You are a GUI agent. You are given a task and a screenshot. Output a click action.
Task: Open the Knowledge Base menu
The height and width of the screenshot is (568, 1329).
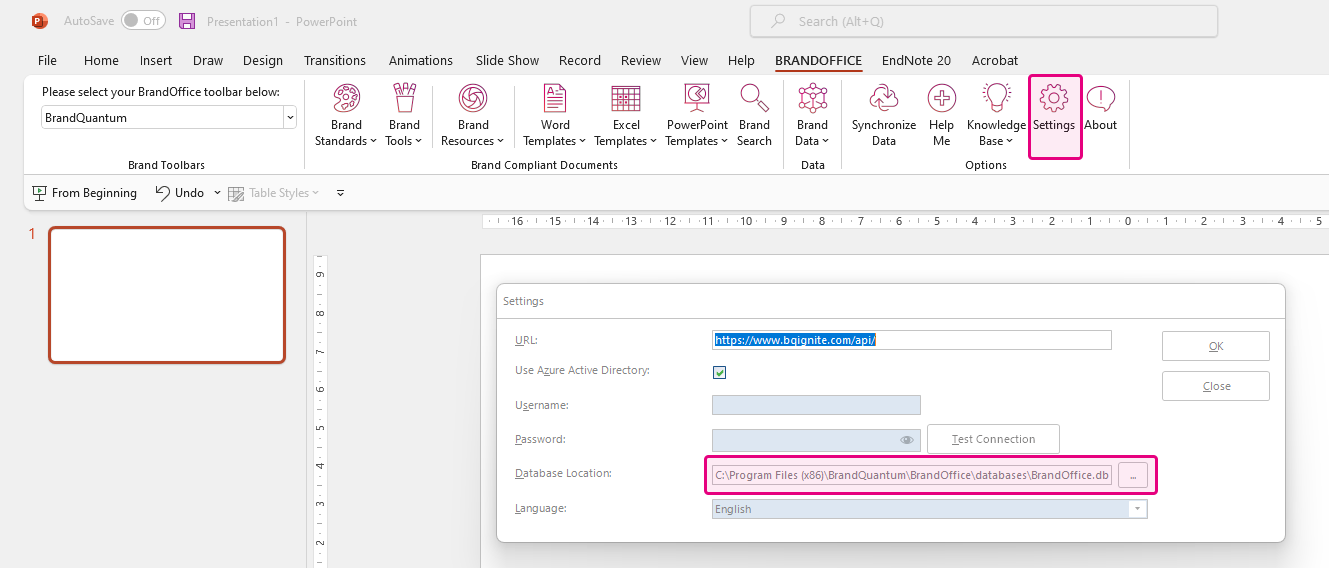click(x=996, y=116)
